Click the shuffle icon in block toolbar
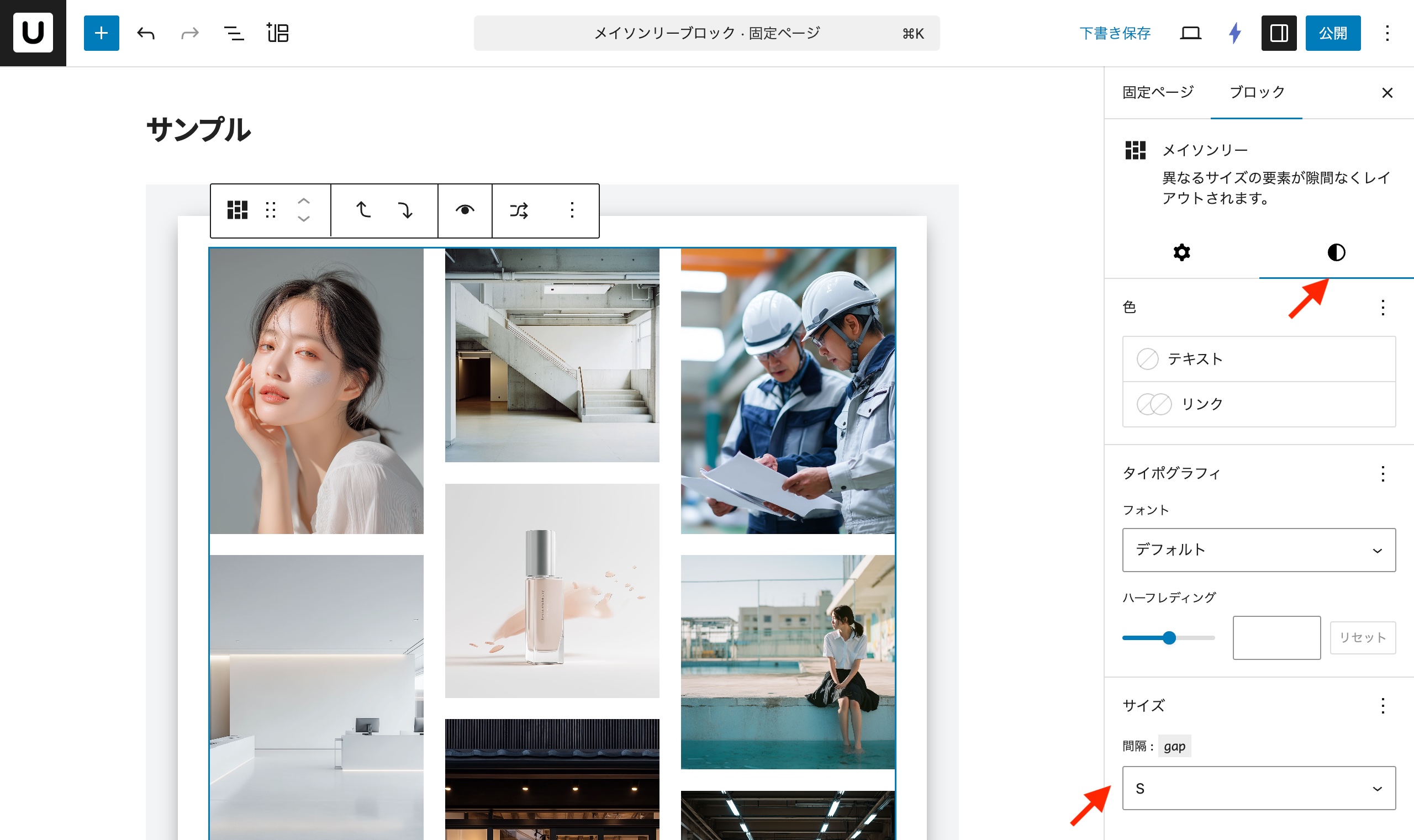This screenshot has width=1414, height=840. [x=519, y=210]
